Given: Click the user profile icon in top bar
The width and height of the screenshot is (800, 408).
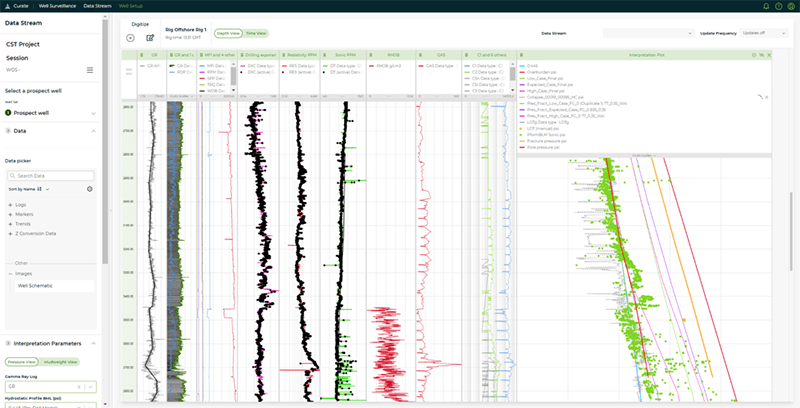Looking at the screenshot, I should click(791, 5).
